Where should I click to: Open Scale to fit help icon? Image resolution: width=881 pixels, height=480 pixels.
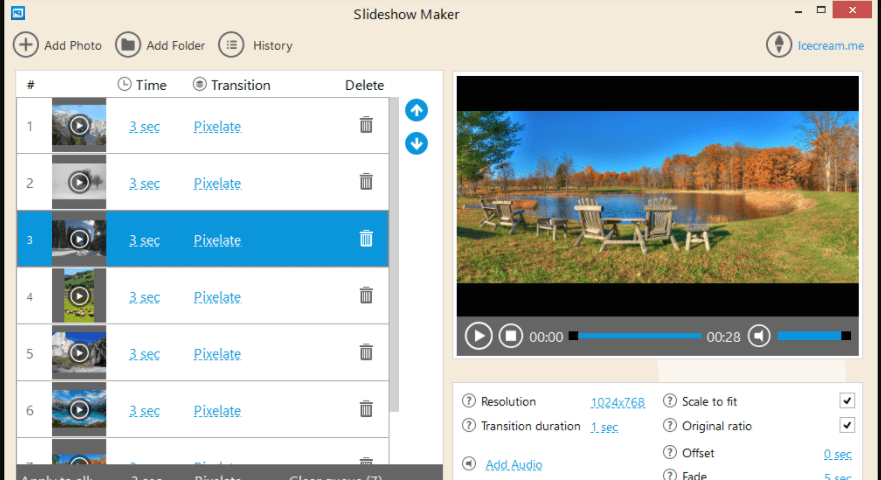669,401
